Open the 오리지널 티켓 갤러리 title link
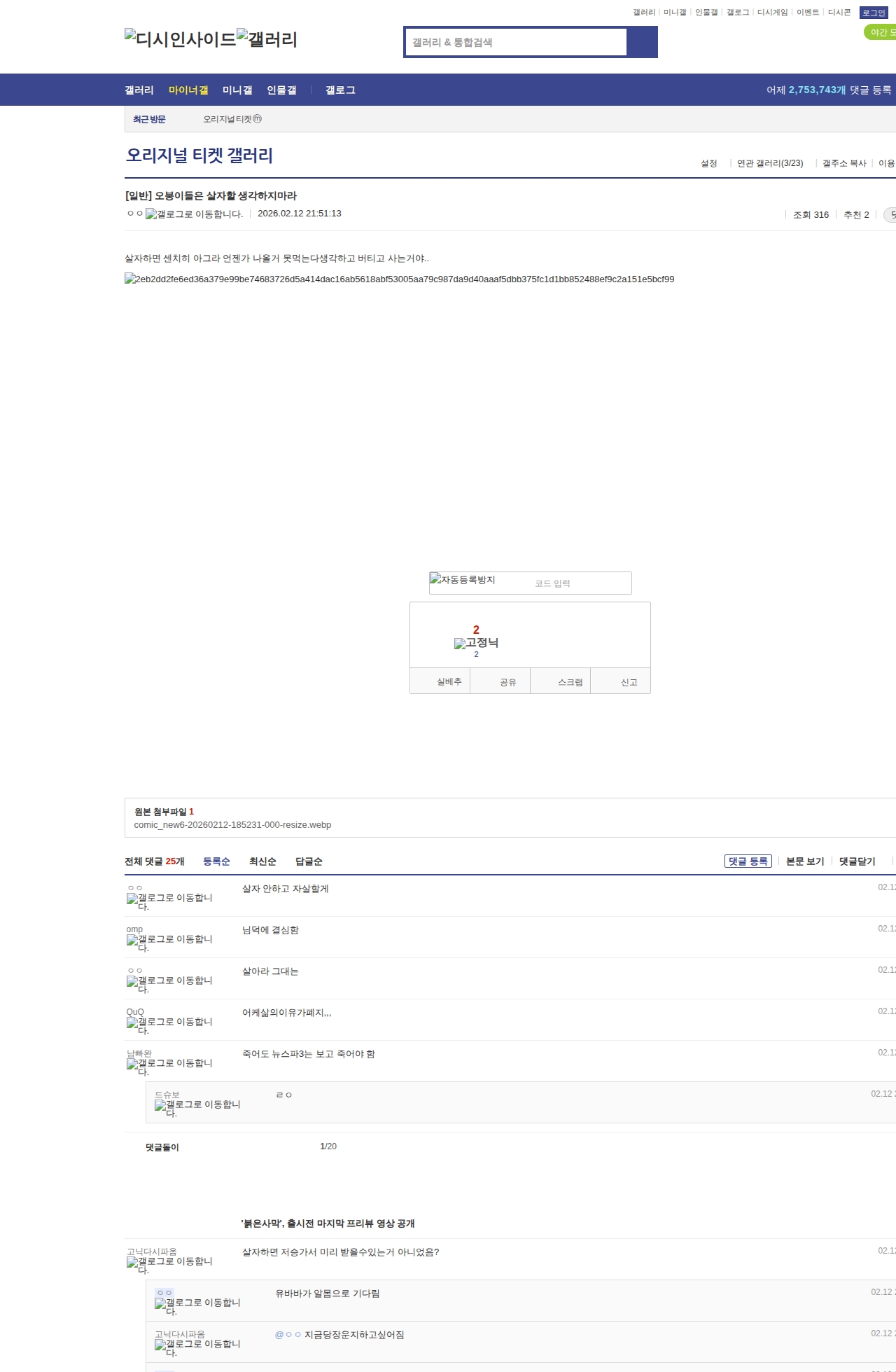Image resolution: width=896 pixels, height=1372 pixels. coord(199,155)
